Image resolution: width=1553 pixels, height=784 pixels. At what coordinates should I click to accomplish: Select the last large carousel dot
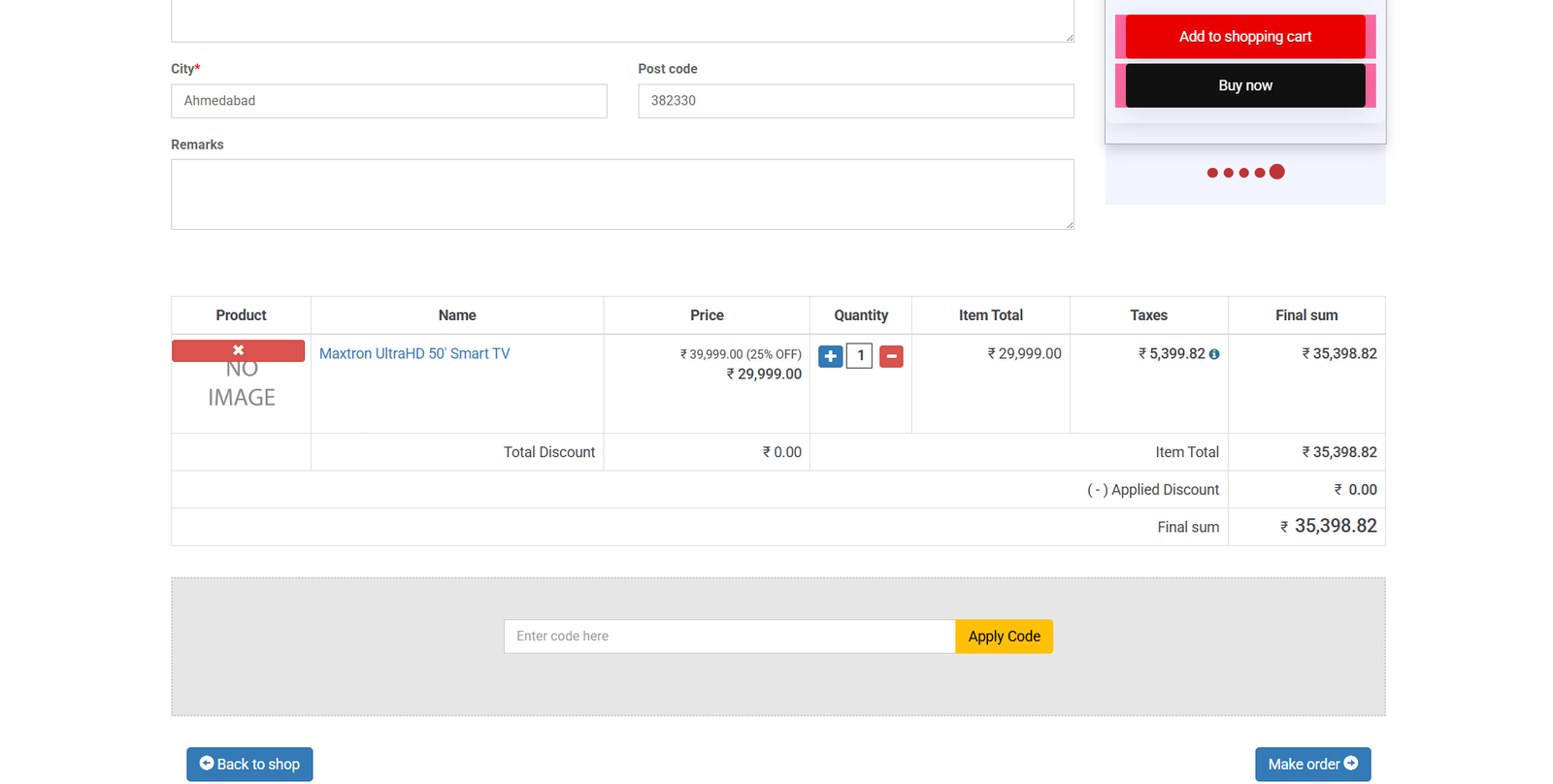point(1277,172)
